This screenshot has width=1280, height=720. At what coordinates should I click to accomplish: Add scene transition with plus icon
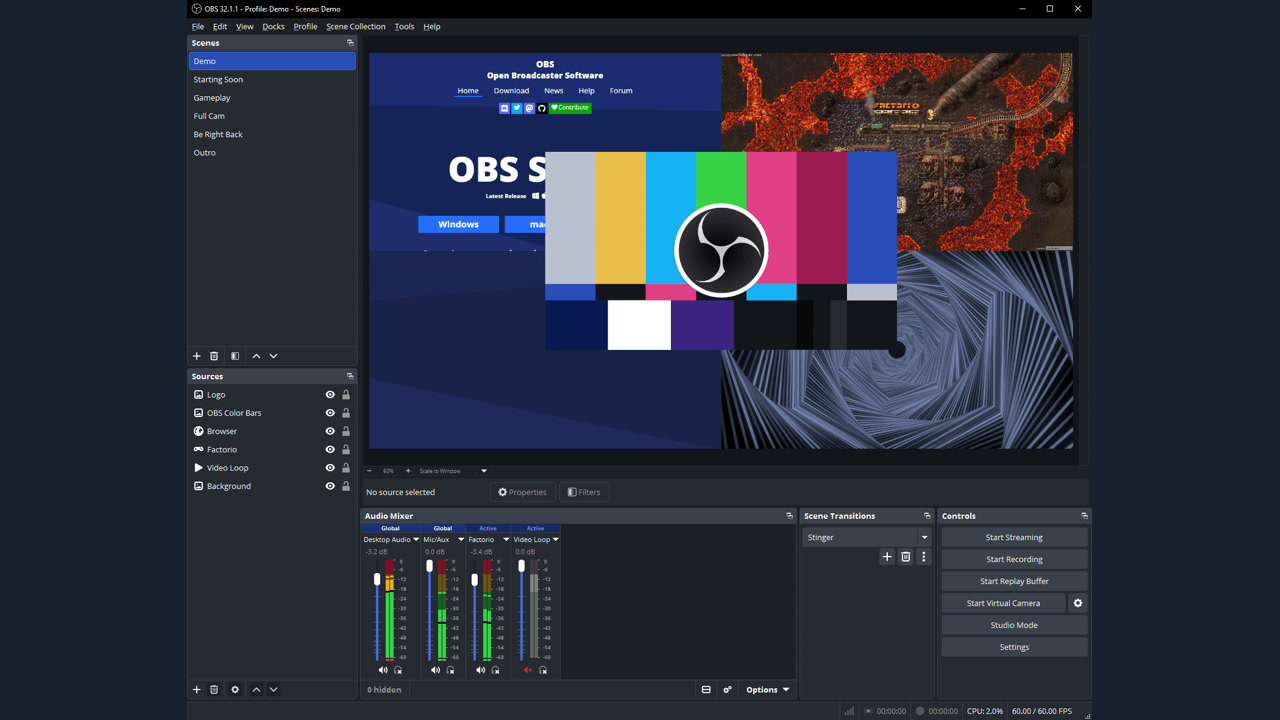[887, 557]
